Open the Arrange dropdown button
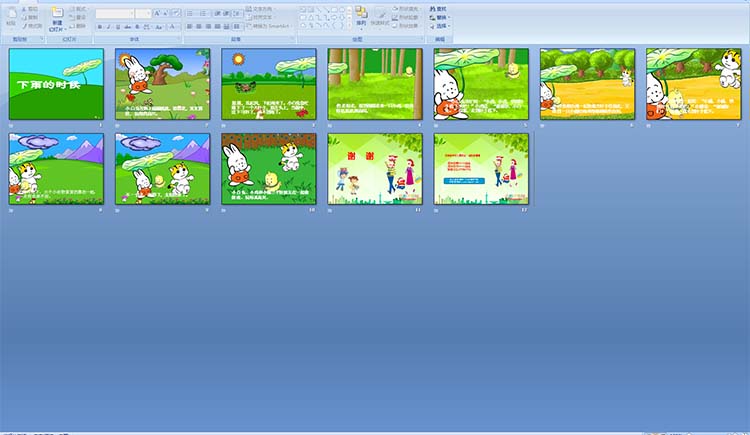750x435 pixels. [362, 16]
